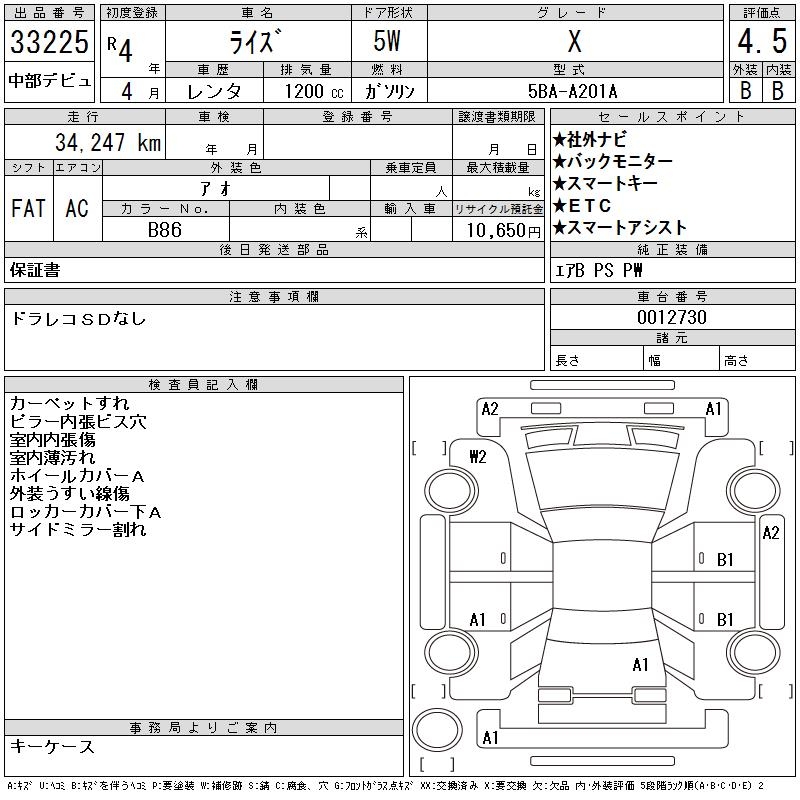Click the 保証書 entry under later-shipped parts
The width and height of the screenshot is (800, 800).
tap(35, 270)
